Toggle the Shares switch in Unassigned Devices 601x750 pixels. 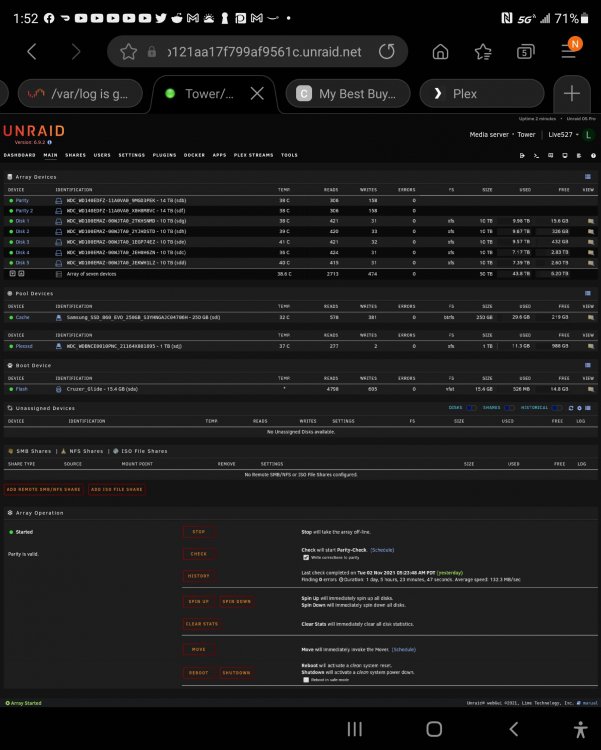509,408
